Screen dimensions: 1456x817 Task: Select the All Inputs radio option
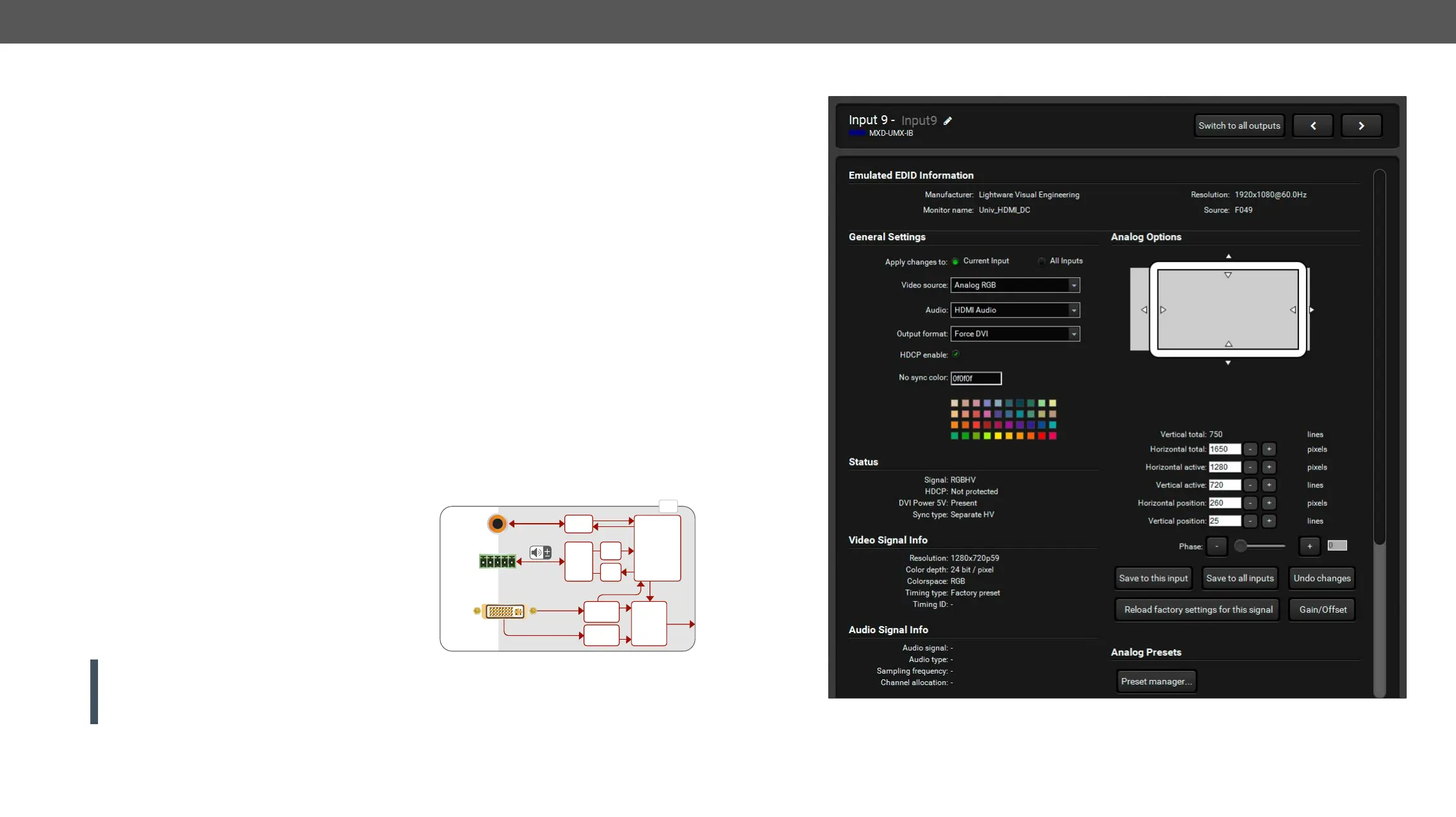[1042, 261]
